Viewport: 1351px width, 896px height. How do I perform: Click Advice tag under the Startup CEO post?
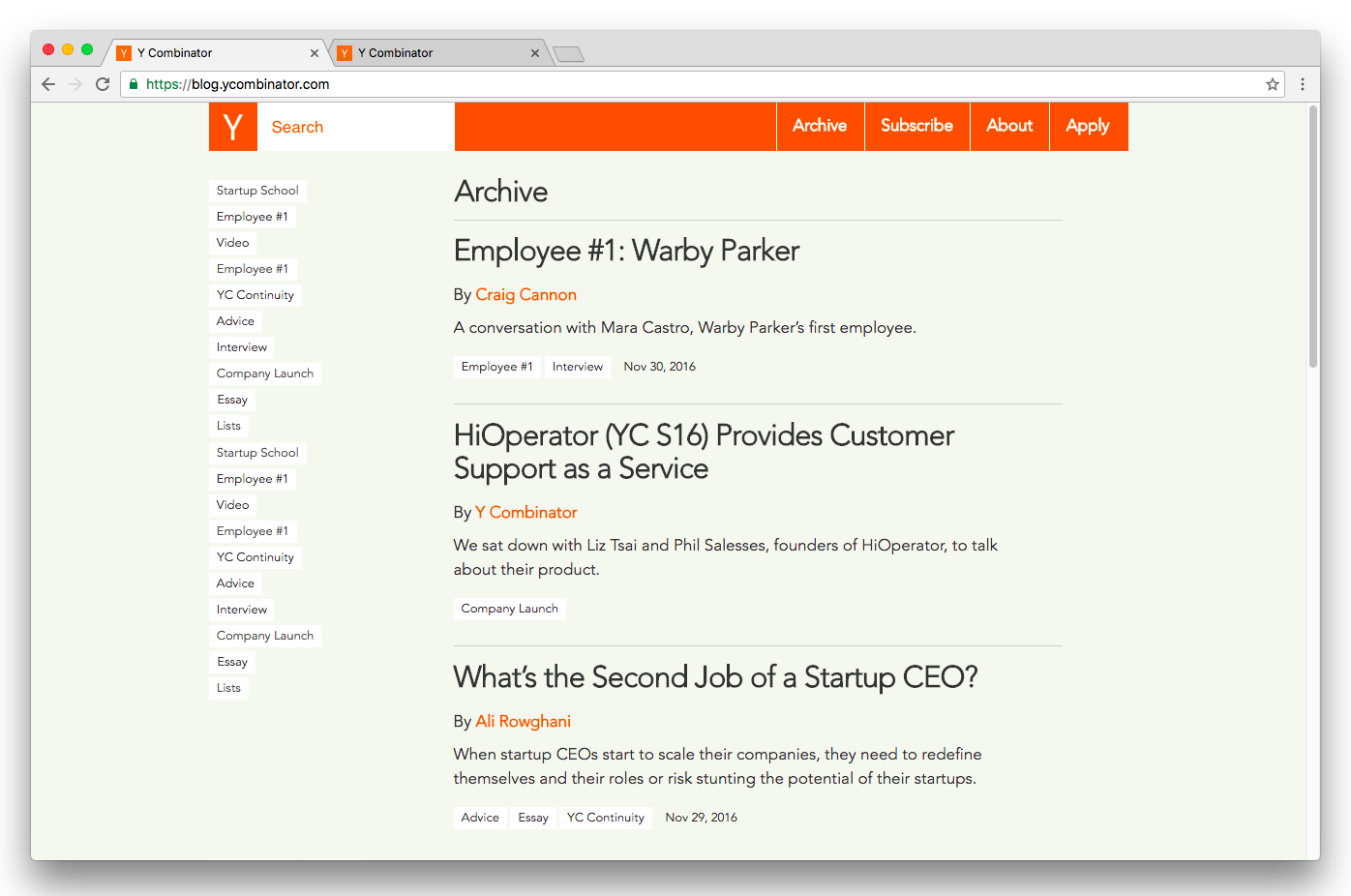coord(480,818)
